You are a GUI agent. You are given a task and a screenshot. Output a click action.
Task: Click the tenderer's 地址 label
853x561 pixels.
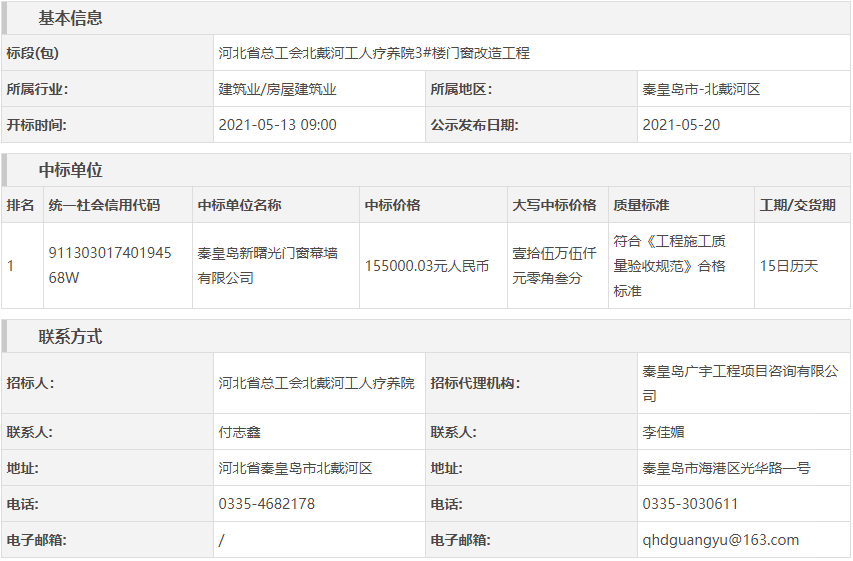click(x=22, y=468)
